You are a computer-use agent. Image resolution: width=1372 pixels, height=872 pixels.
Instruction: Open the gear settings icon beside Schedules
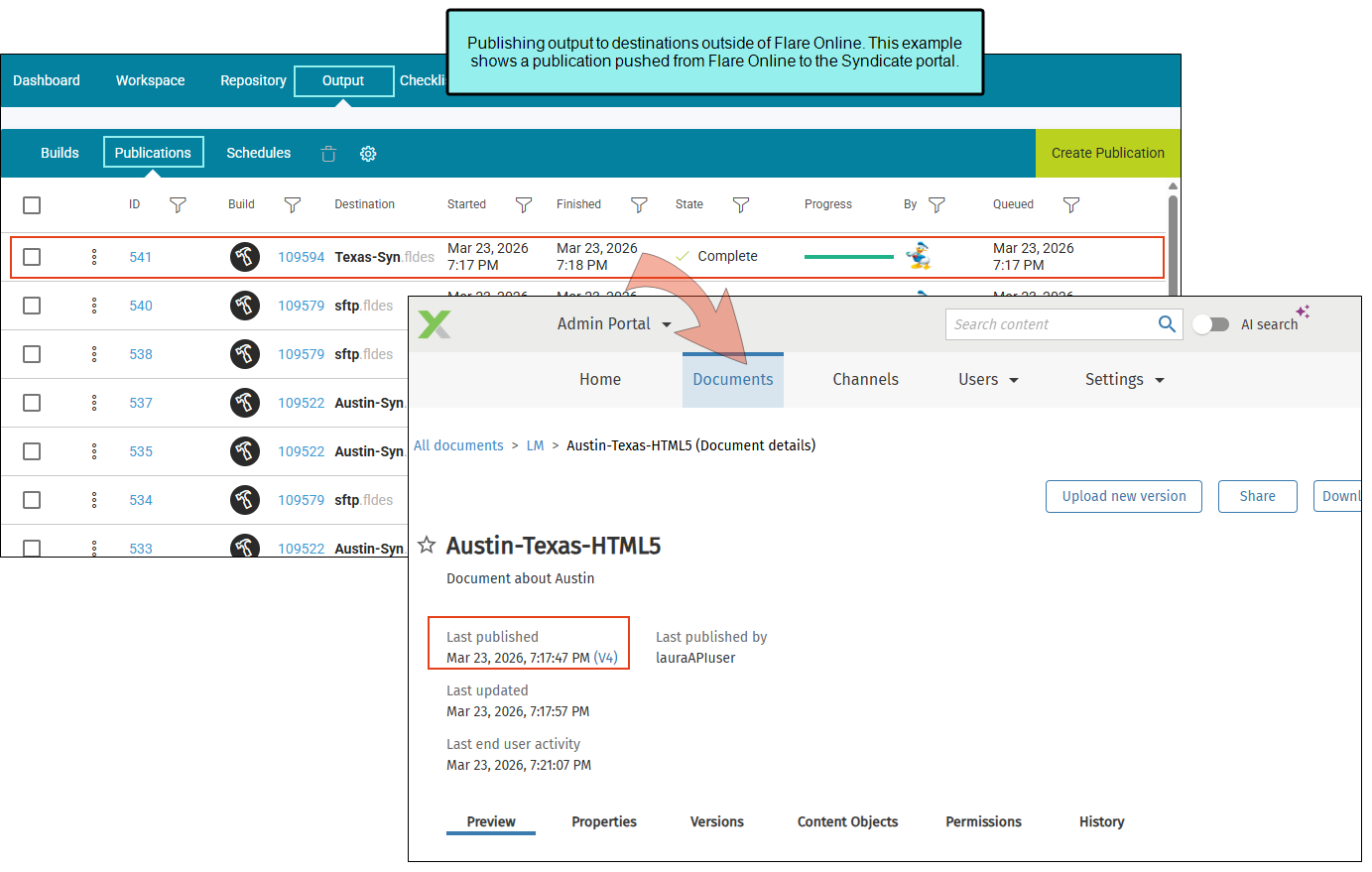pos(368,154)
